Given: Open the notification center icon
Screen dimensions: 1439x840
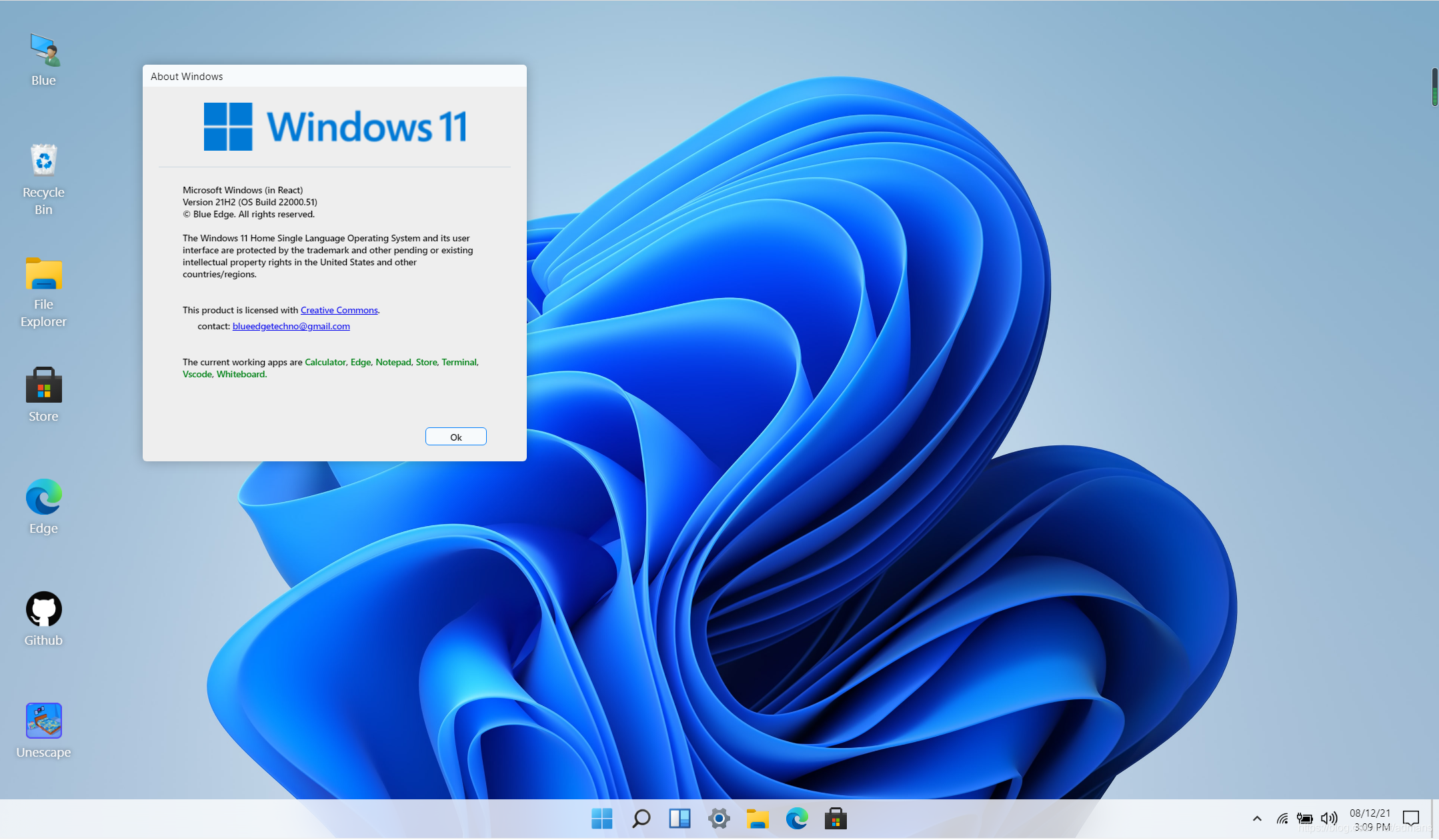Looking at the screenshot, I should point(1411,819).
